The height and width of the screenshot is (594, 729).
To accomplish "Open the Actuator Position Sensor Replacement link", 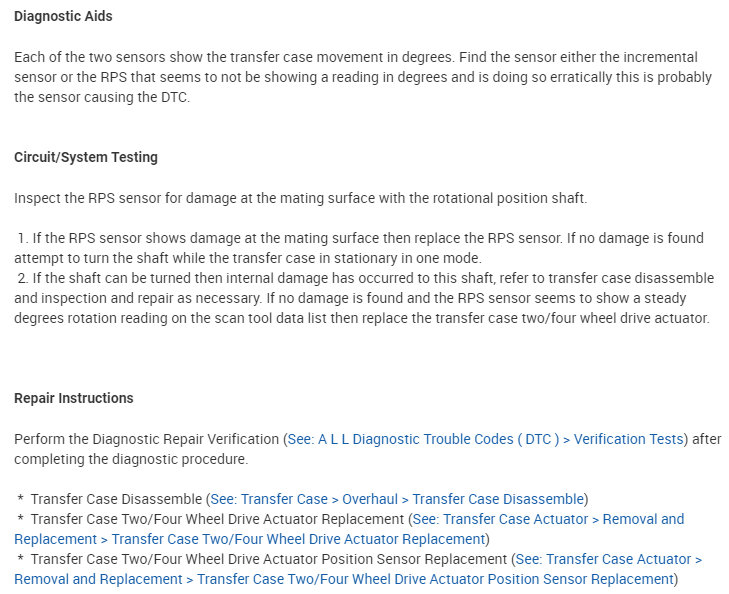I will point(435,579).
